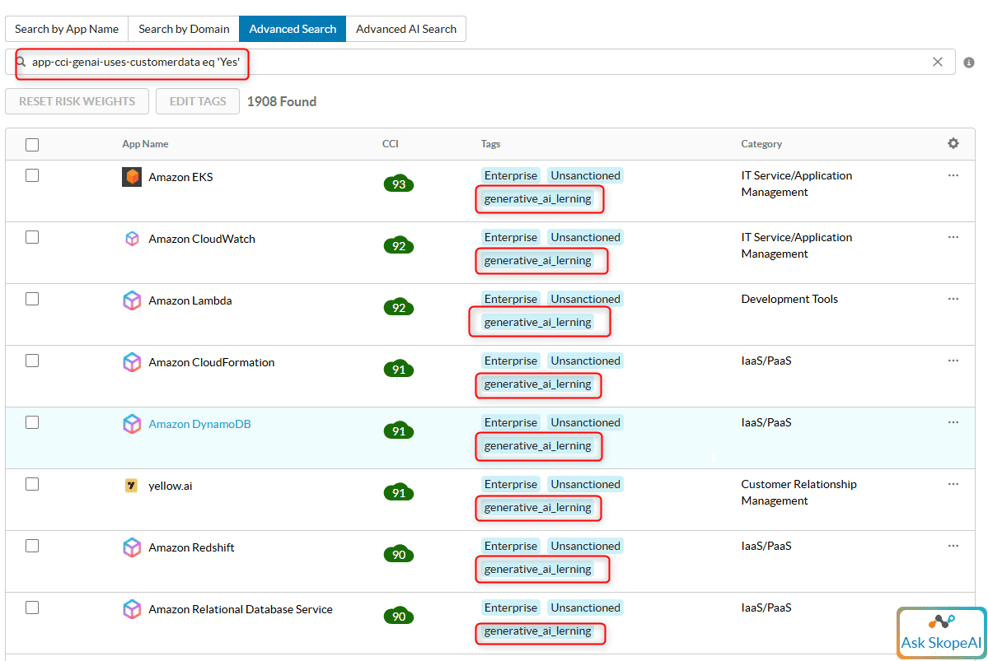Screen dimensions: 988x661
Task: Click the Amazon DynamoDB app icon
Action: click(132, 424)
